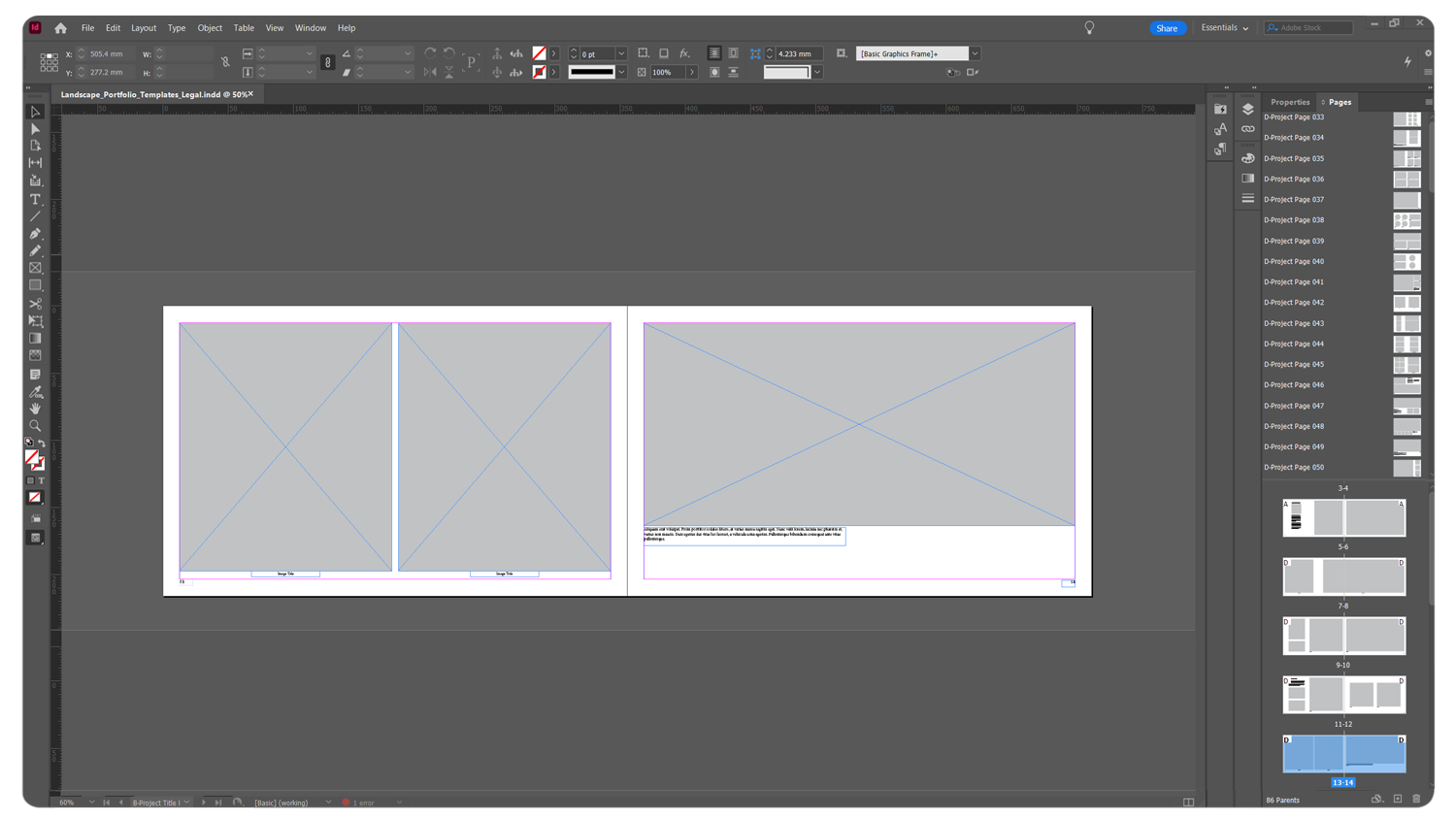Viewport: 1456px width, 821px height.
Task: Go to first page arrow
Action: coord(106,803)
